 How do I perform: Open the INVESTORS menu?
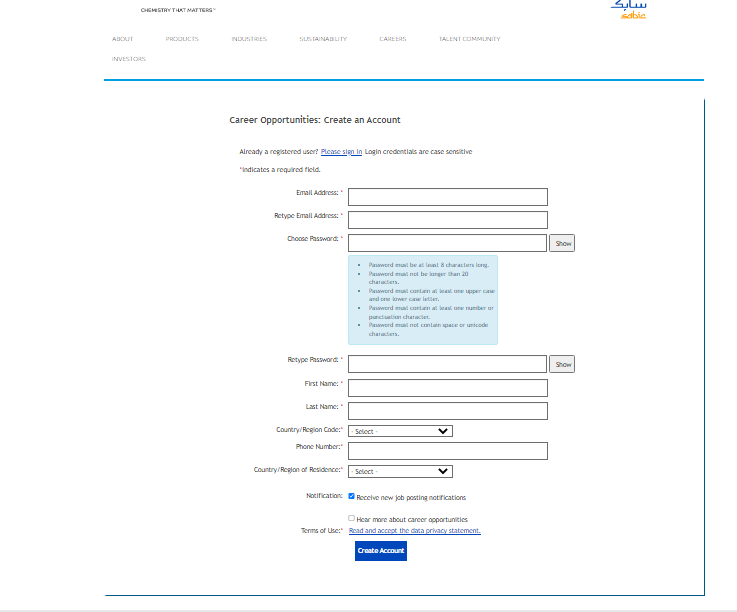coord(129,59)
